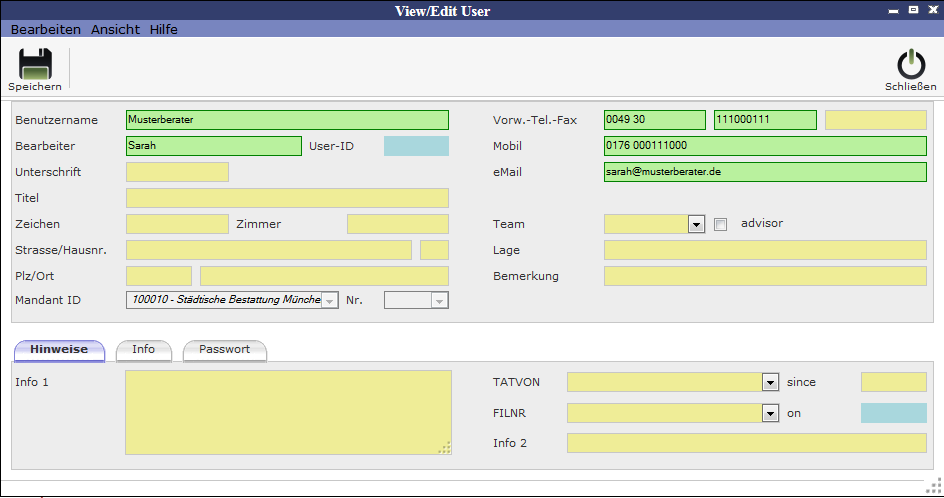The width and height of the screenshot is (944, 498).
Task: Select the Hinweise tab
Action: click(x=59, y=350)
